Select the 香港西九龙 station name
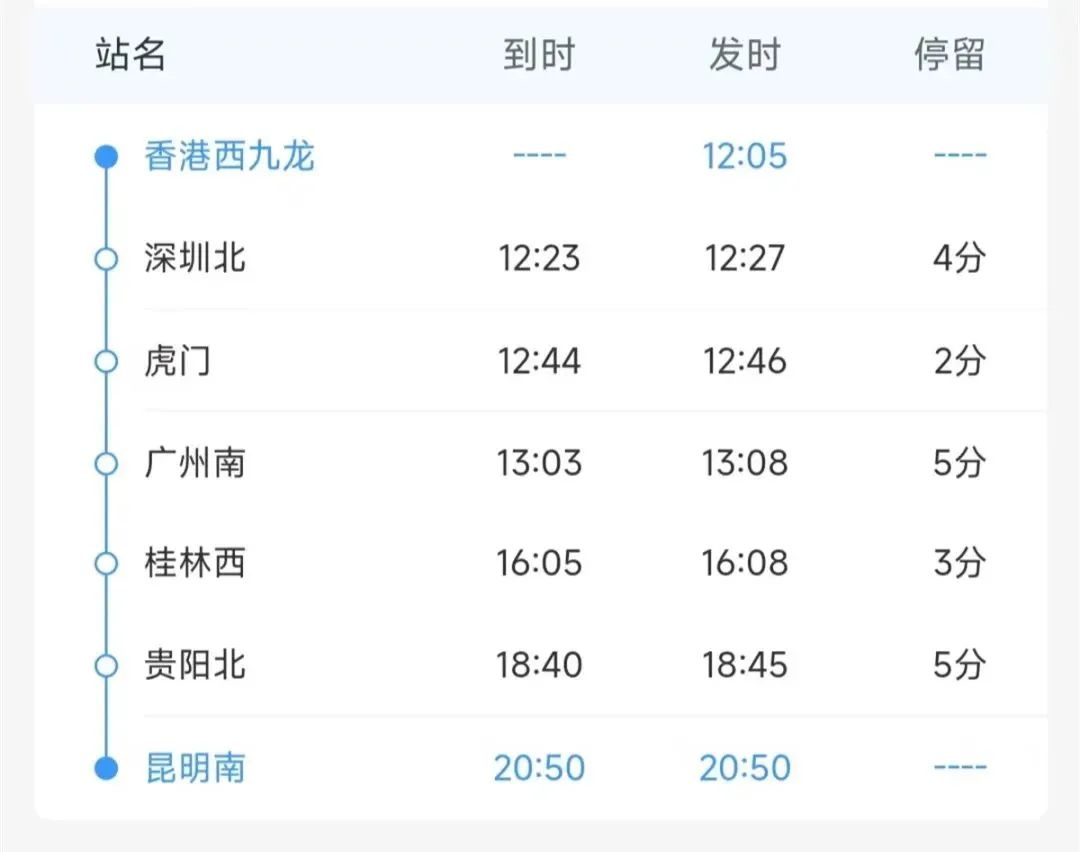This screenshot has height=852, width=1080. click(x=229, y=156)
